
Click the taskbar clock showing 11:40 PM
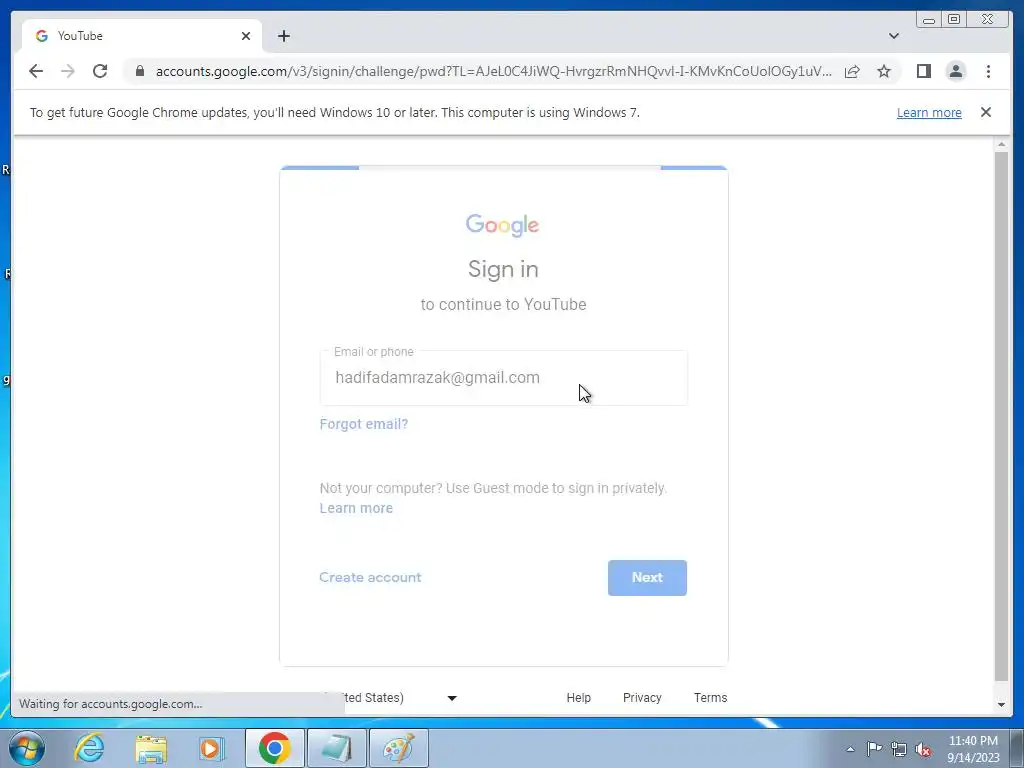(973, 749)
